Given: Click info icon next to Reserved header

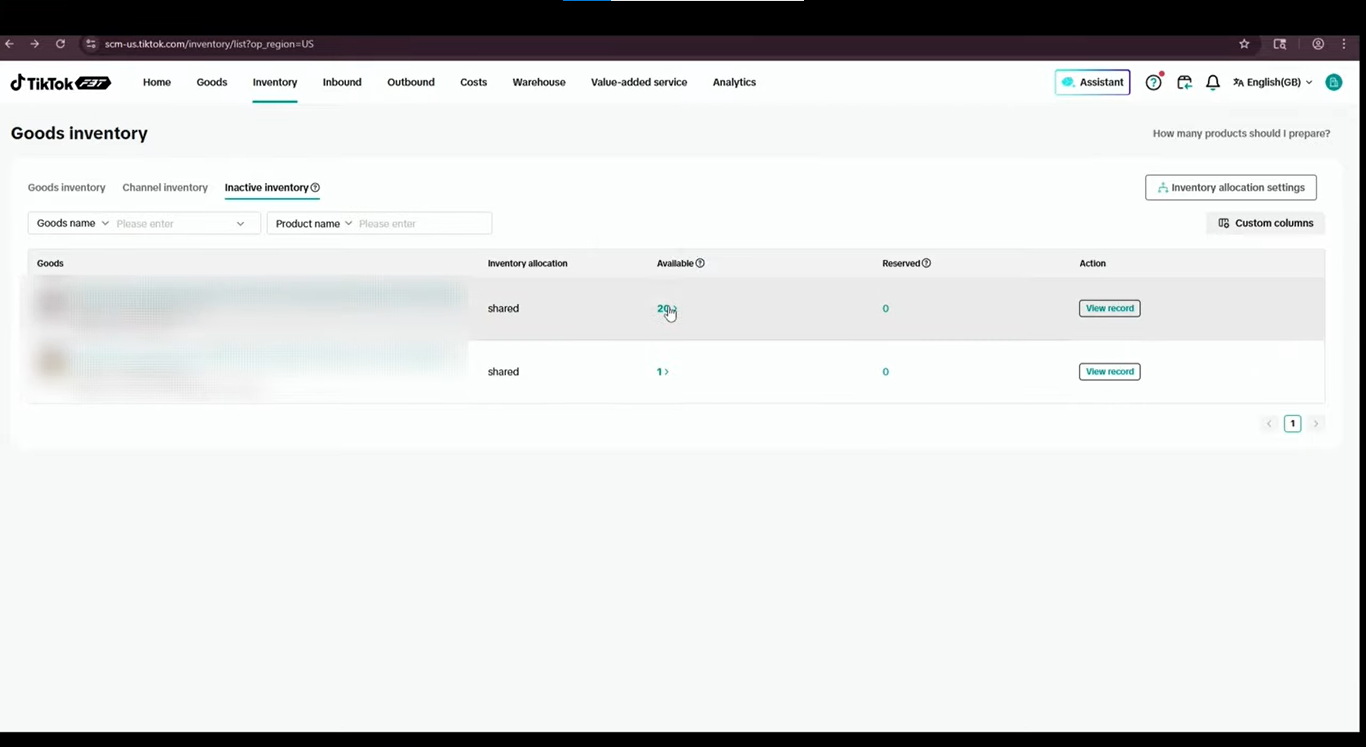Looking at the screenshot, I should 926,264.
